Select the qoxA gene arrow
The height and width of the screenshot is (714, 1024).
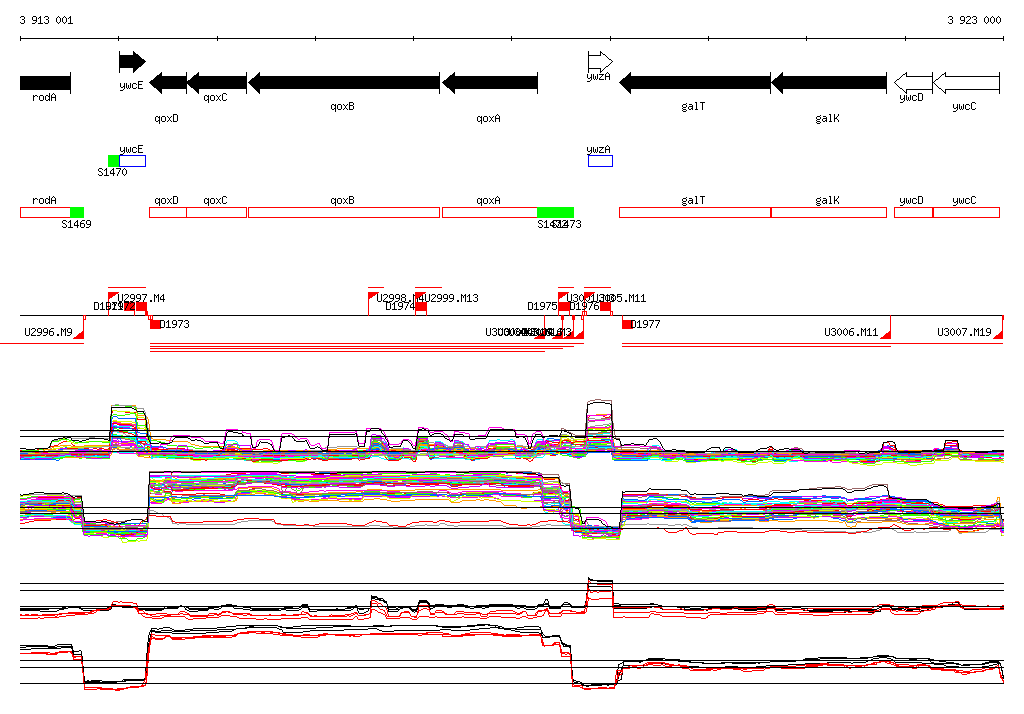[490, 83]
